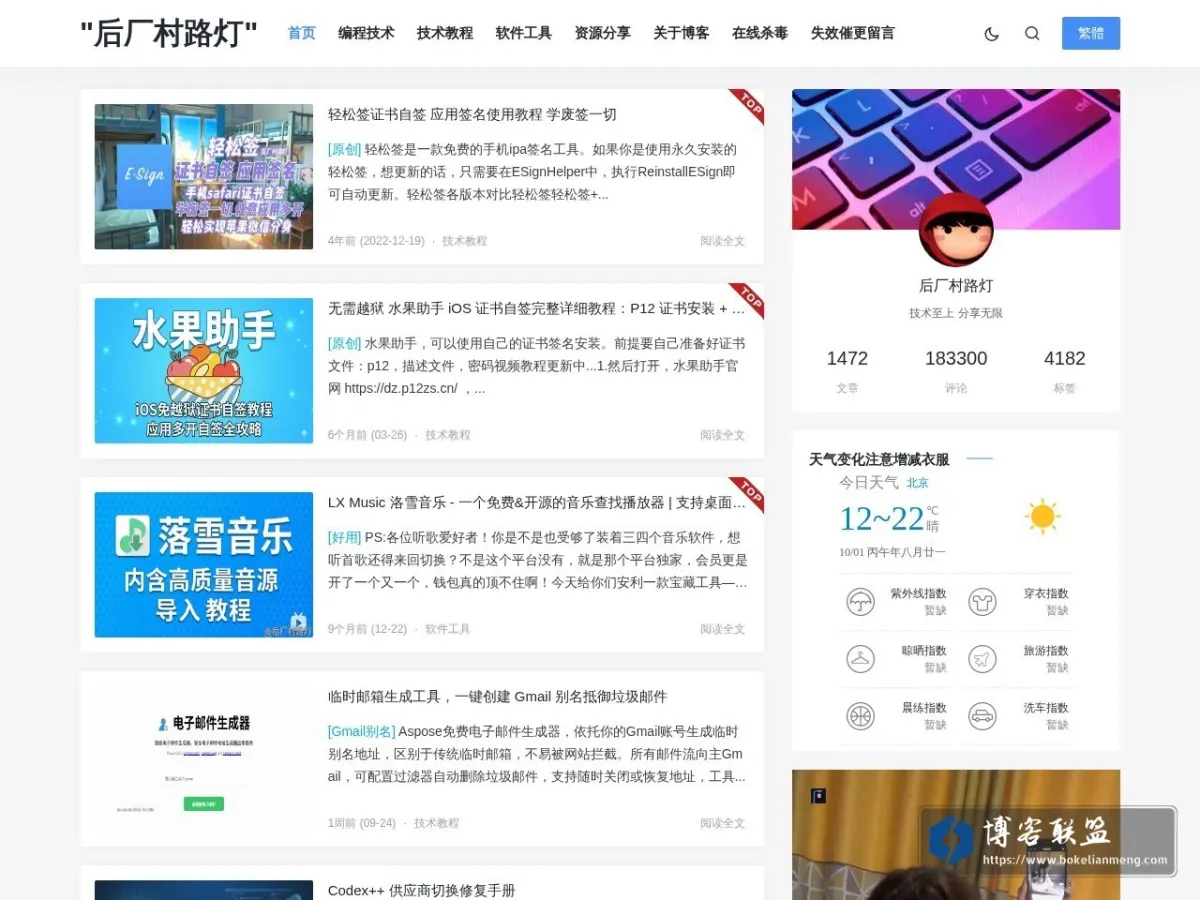Open 软件工具 category under the LX Music article
The image size is (1200, 900).
[447, 629]
